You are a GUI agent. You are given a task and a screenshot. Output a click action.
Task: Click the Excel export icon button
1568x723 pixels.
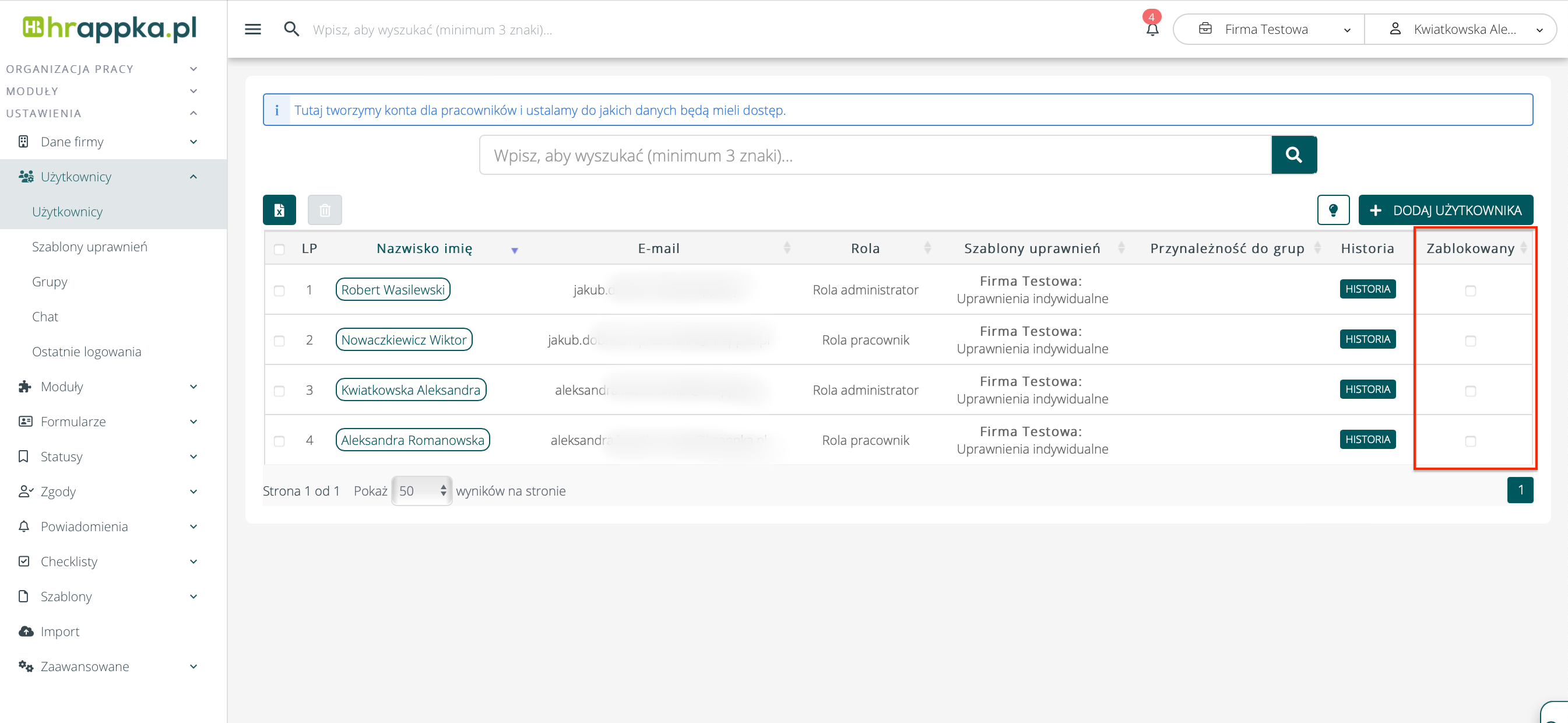point(279,210)
